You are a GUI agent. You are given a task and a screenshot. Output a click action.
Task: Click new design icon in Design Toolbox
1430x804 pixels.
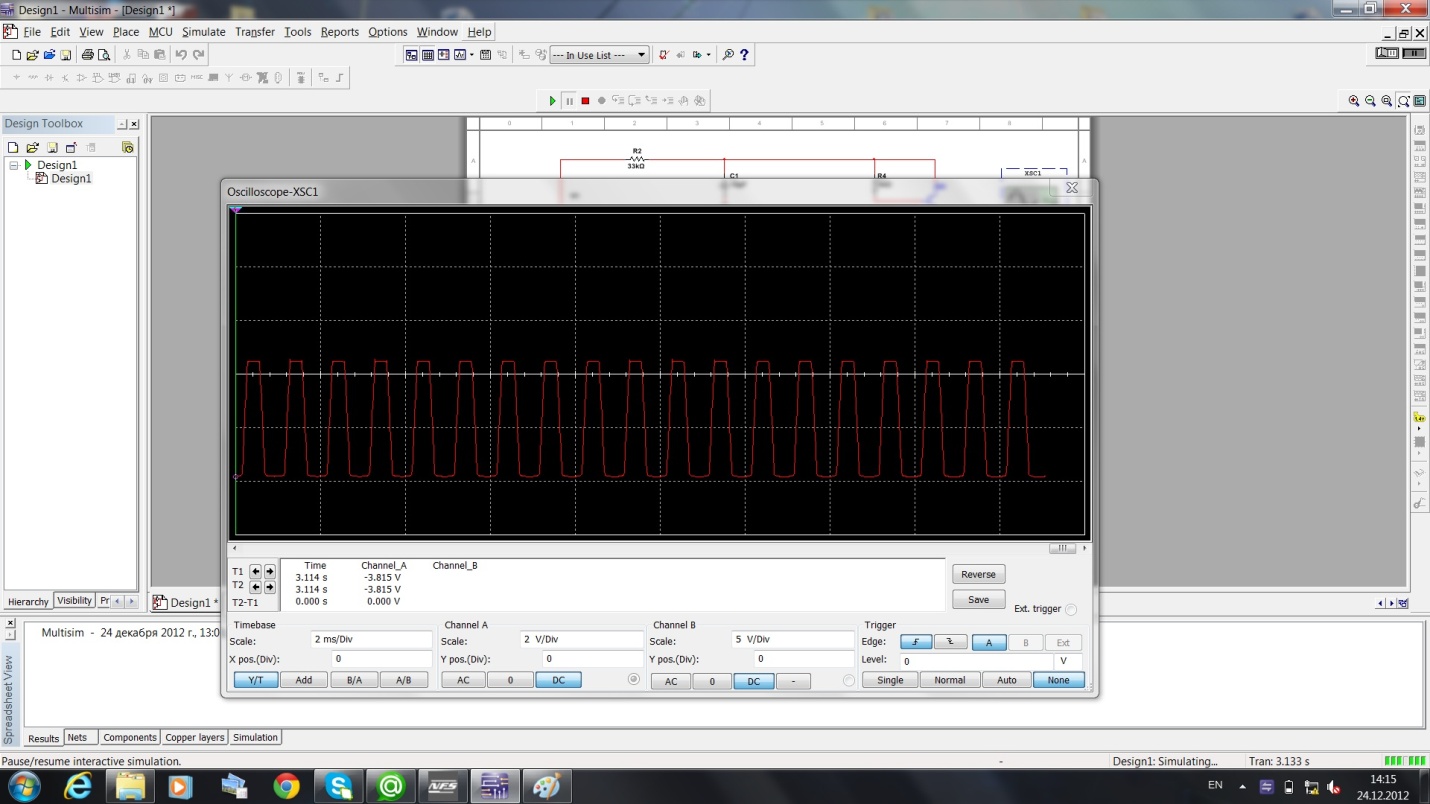13,147
